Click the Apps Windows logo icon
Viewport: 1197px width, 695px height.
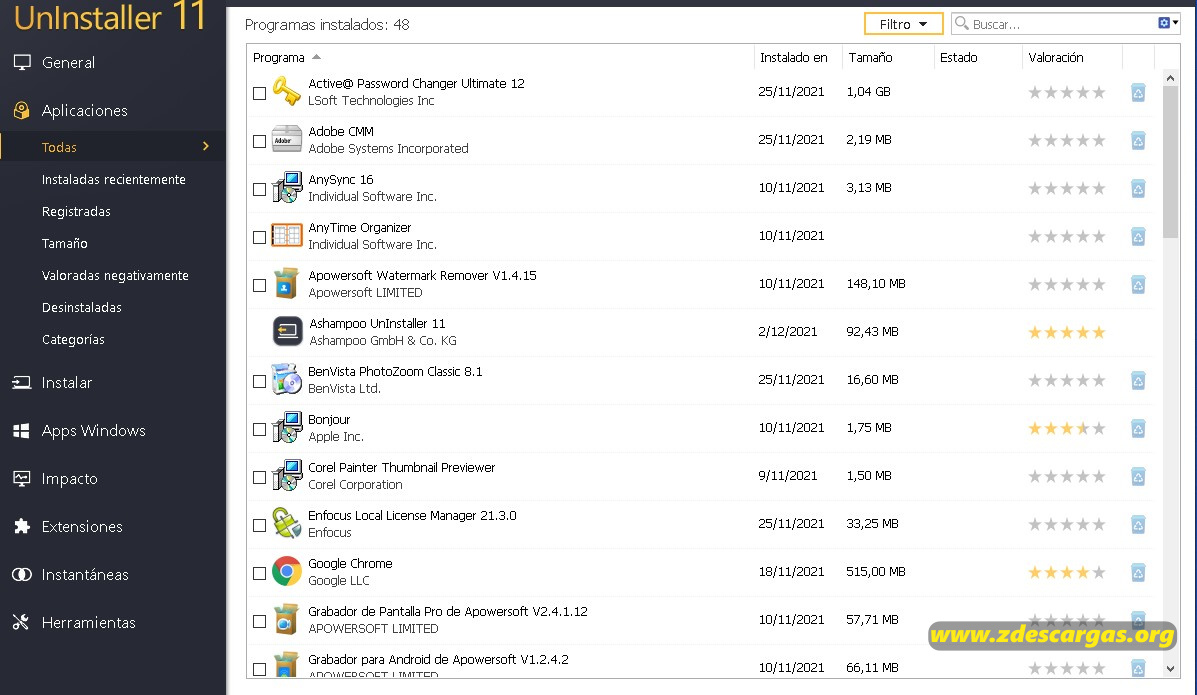click(21, 431)
